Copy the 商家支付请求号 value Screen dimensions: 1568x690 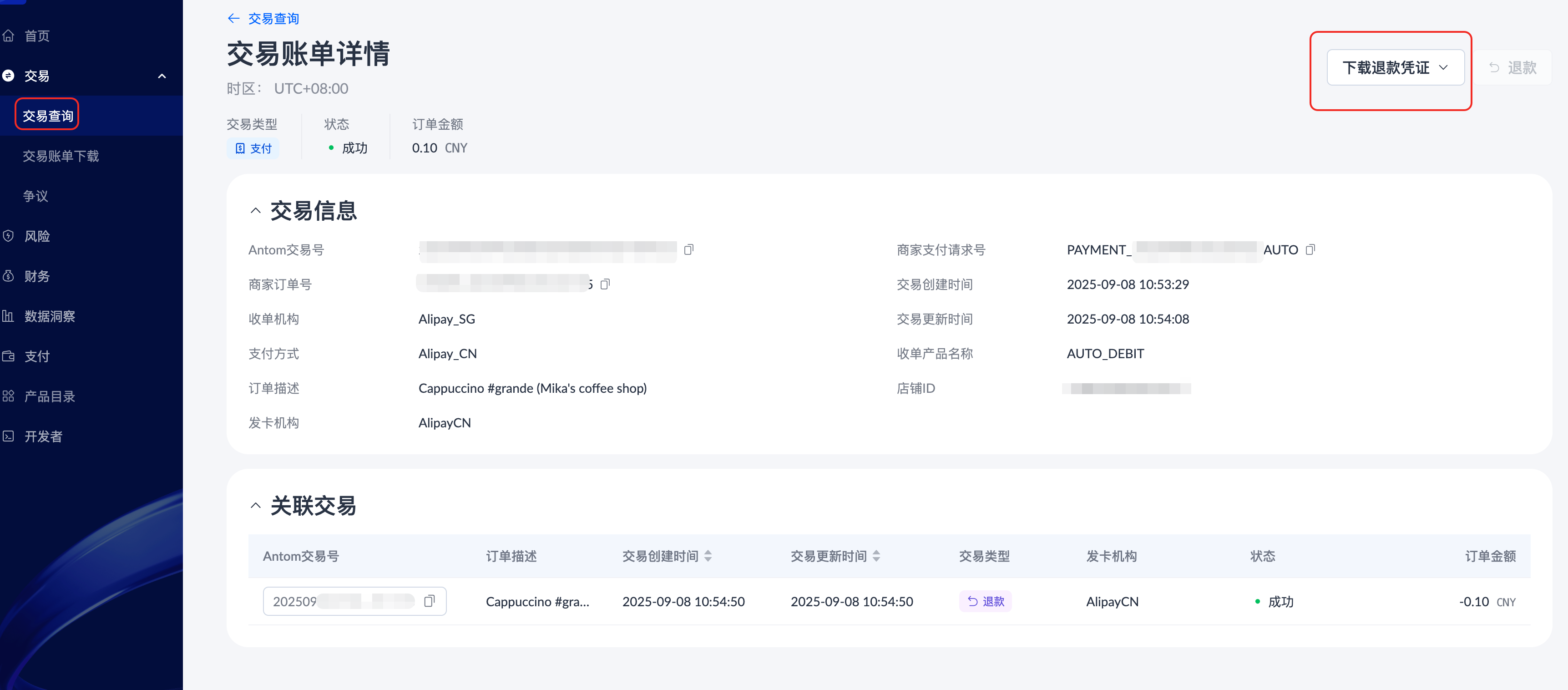1310,250
